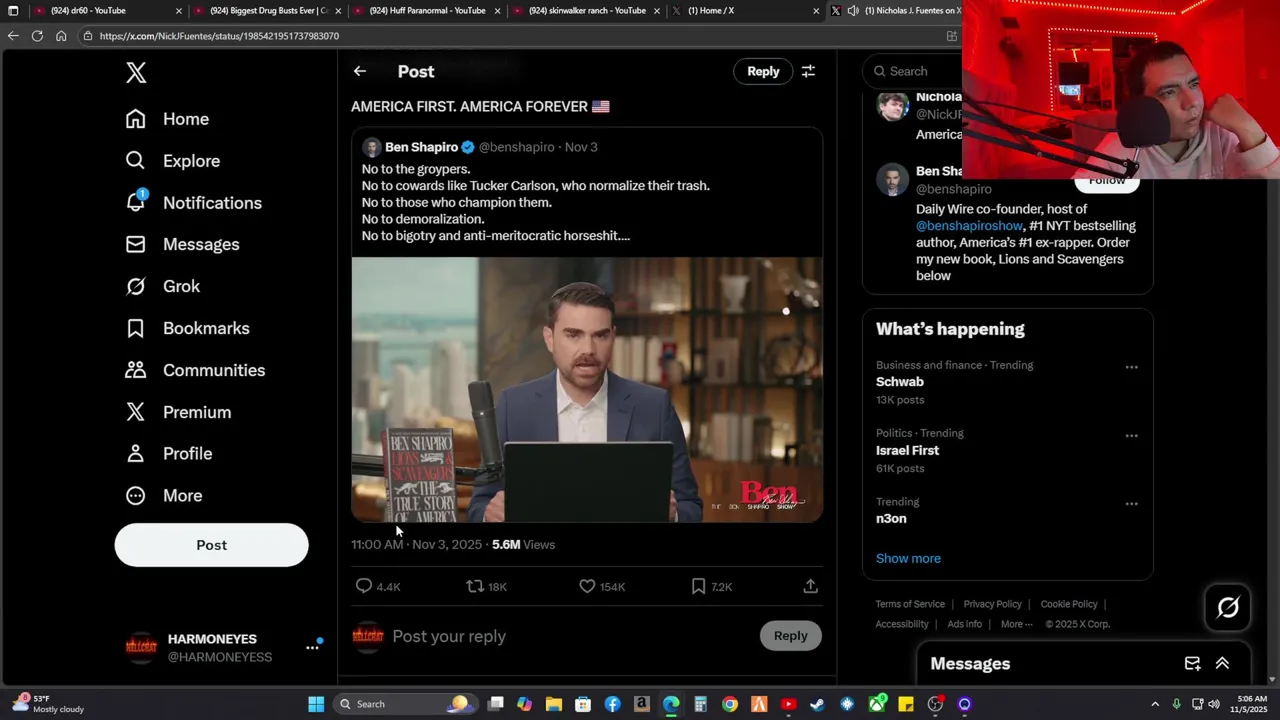Image resolution: width=1280 pixels, height=720 pixels.
Task: Click Show more under trends
Action: pos(908,558)
